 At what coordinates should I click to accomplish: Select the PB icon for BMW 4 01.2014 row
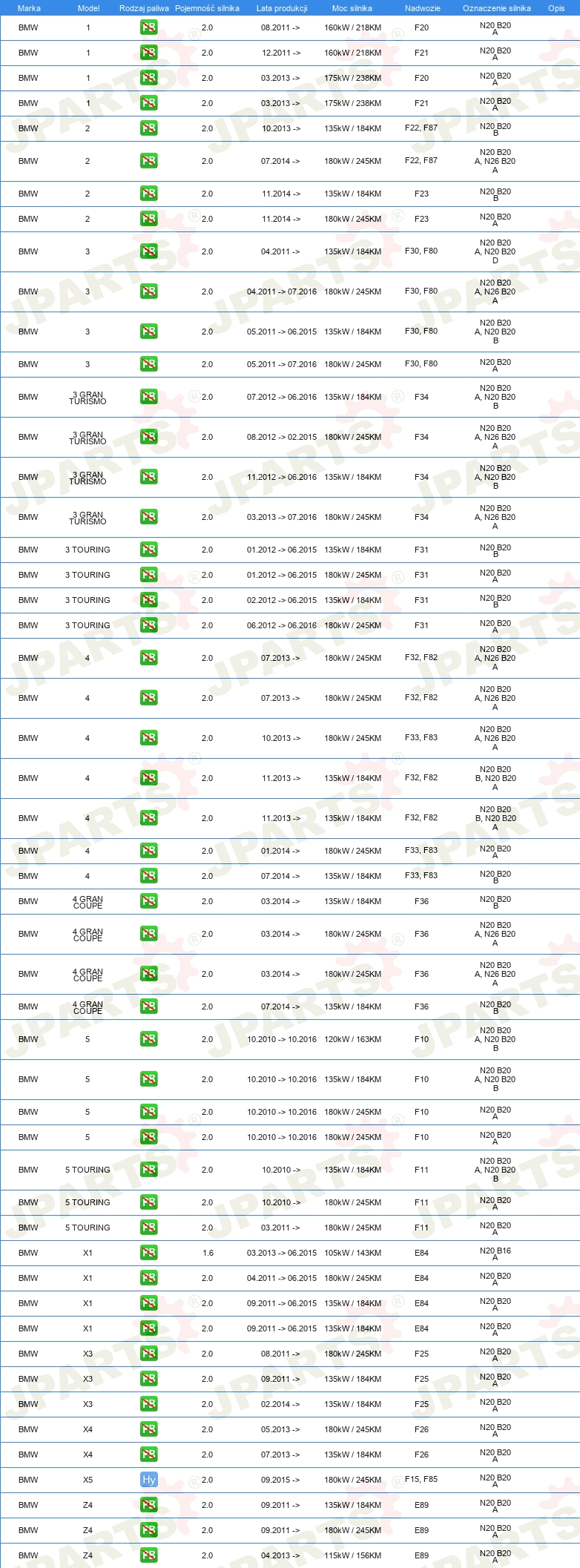click(148, 851)
